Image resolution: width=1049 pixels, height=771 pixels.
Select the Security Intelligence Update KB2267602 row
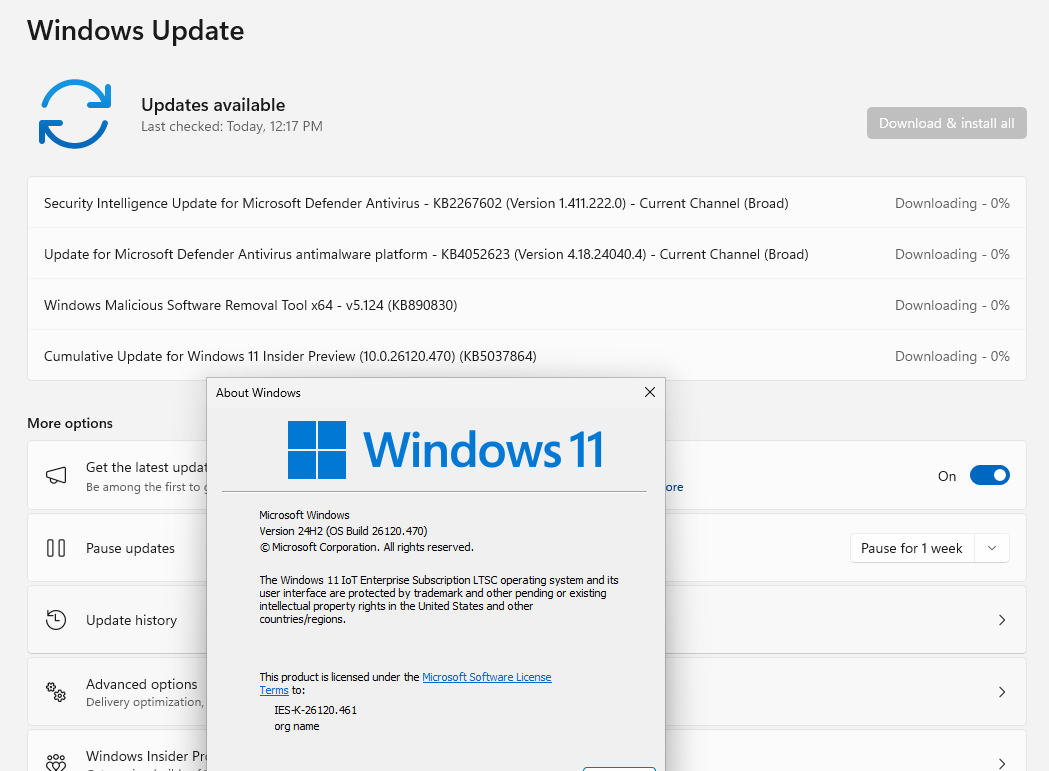pyautogui.click(x=527, y=203)
